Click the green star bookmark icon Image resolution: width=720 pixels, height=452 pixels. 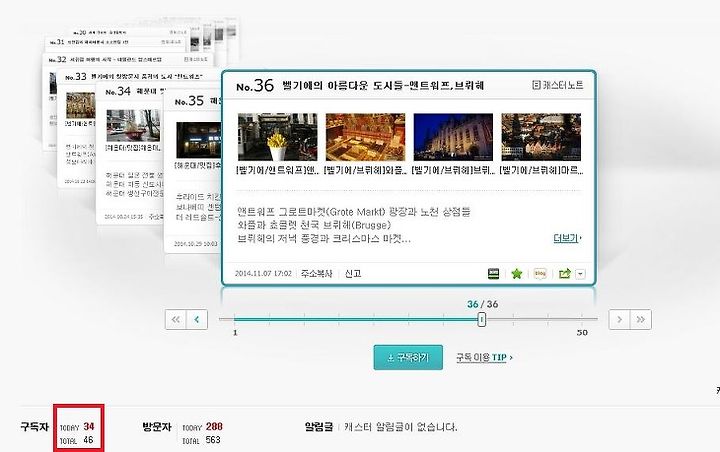[x=517, y=274]
